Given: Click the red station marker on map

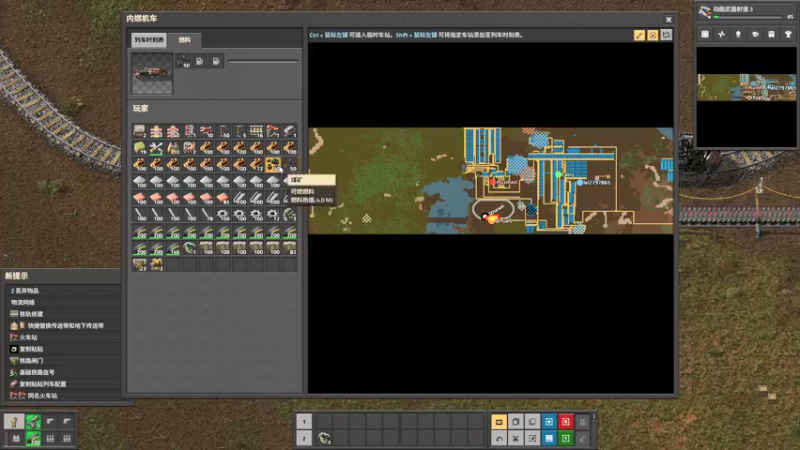Looking at the screenshot, I should 493,182.
